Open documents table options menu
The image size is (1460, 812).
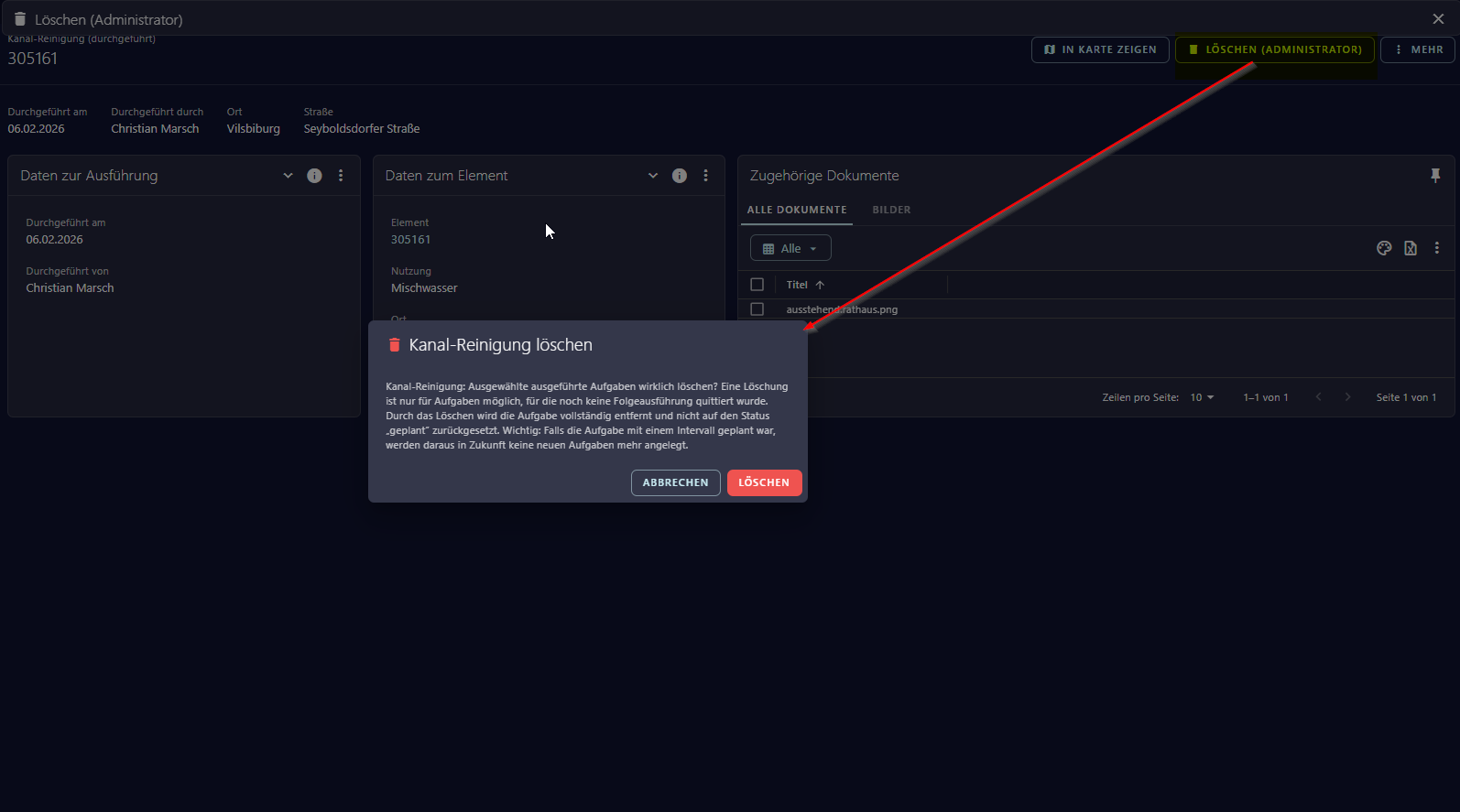click(x=1436, y=248)
